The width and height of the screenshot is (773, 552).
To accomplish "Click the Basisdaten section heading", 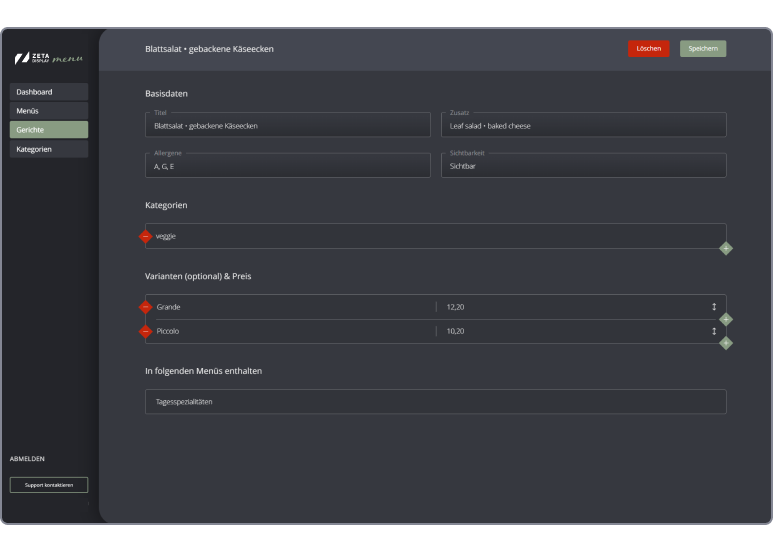I will point(166,94).
